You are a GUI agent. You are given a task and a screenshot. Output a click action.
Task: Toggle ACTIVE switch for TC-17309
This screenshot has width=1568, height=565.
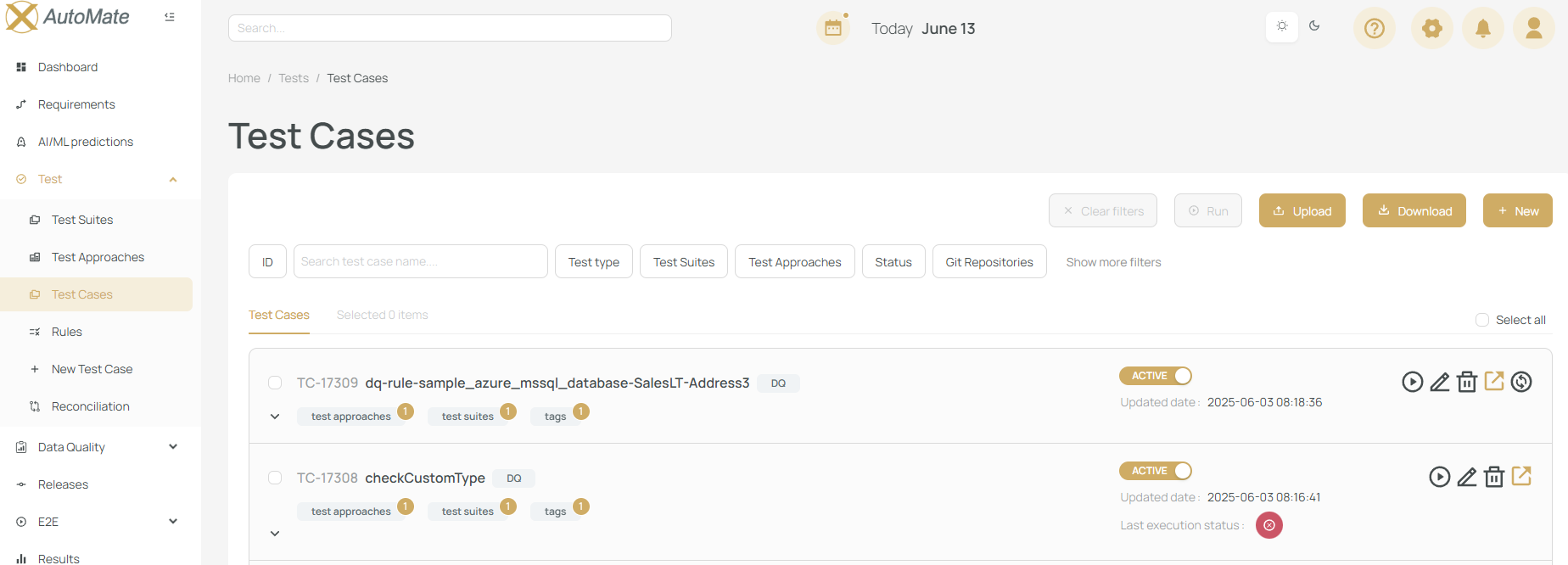point(1156,376)
